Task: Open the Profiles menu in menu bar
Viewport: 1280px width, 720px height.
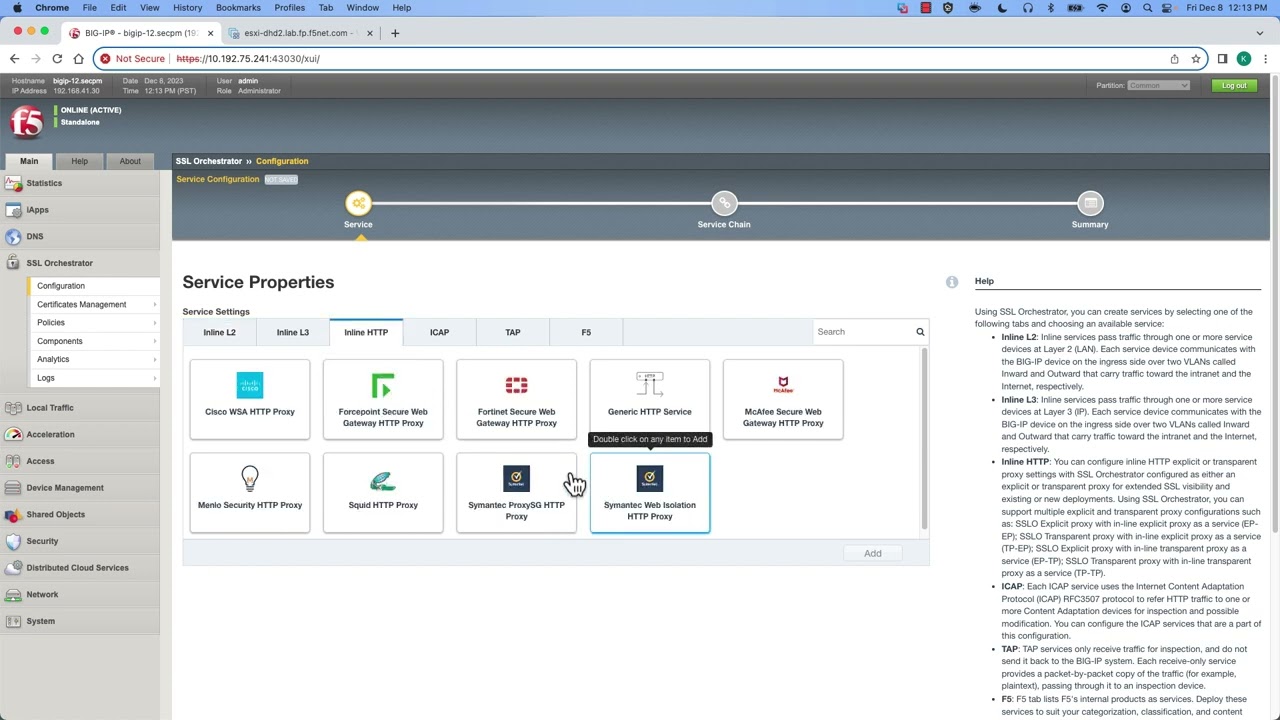Action: click(x=289, y=8)
